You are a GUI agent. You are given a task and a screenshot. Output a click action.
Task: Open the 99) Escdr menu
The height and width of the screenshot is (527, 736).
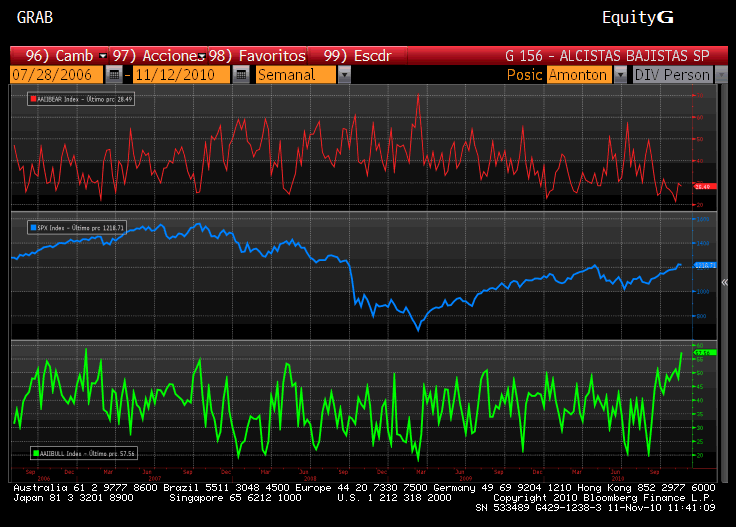click(x=357, y=56)
